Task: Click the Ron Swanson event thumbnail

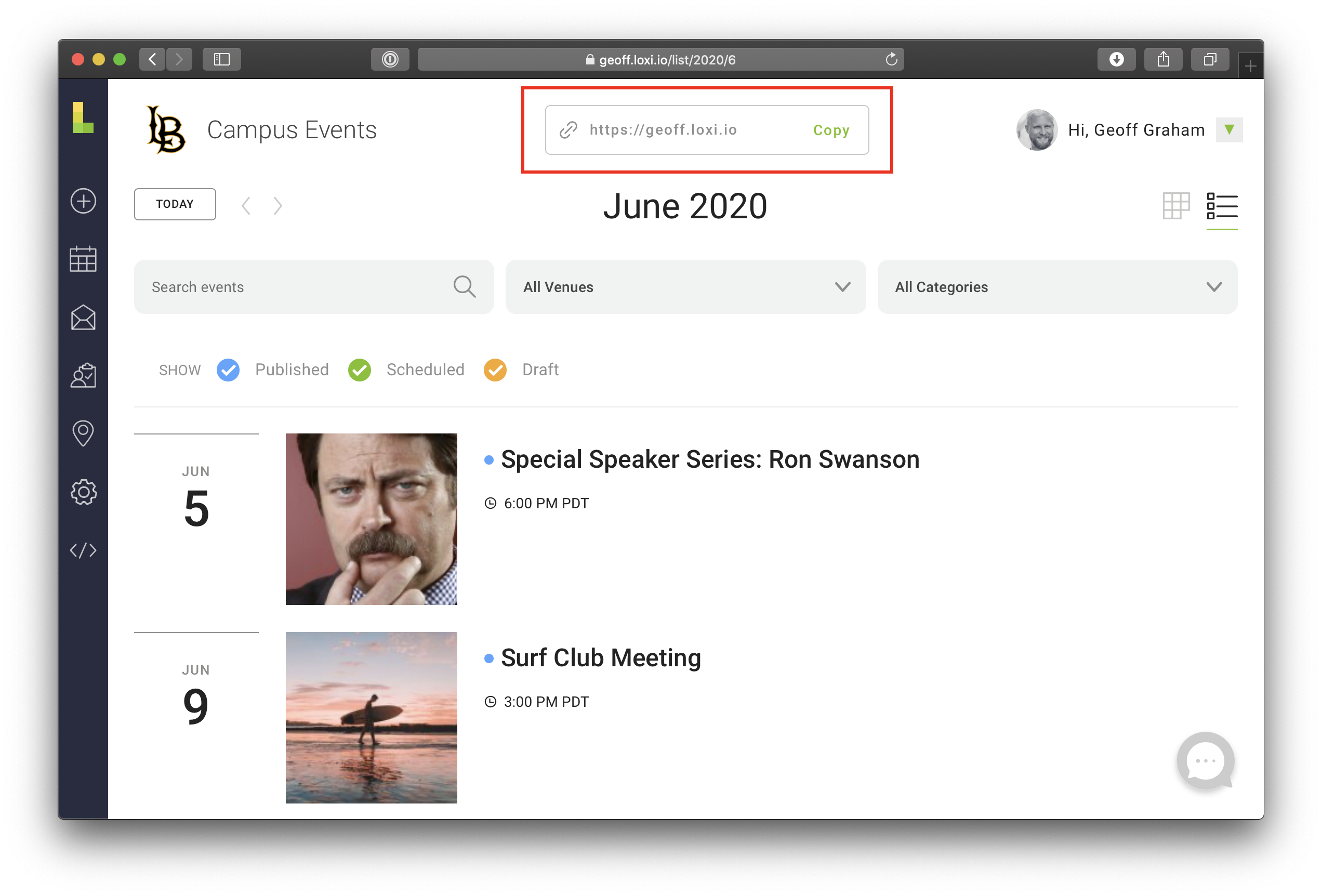Action: [x=371, y=519]
